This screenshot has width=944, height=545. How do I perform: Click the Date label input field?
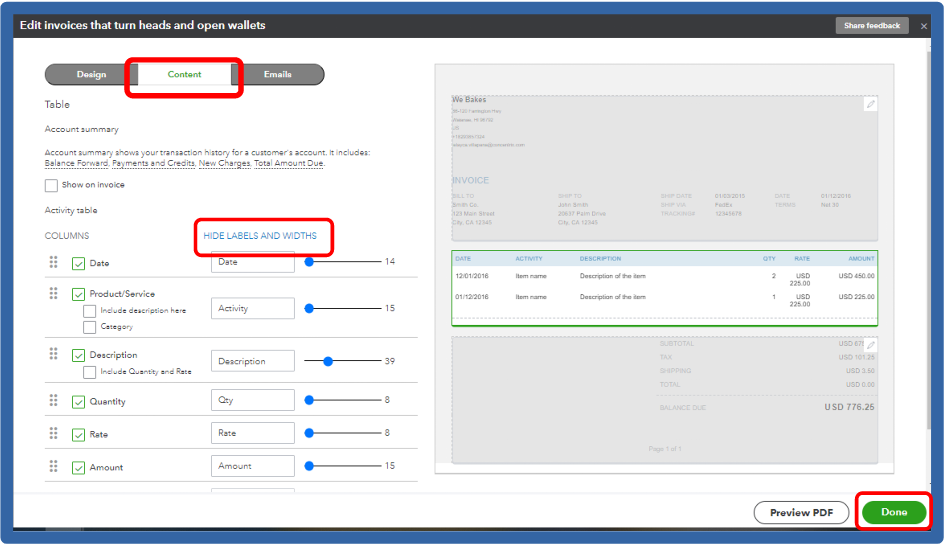(x=253, y=263)
